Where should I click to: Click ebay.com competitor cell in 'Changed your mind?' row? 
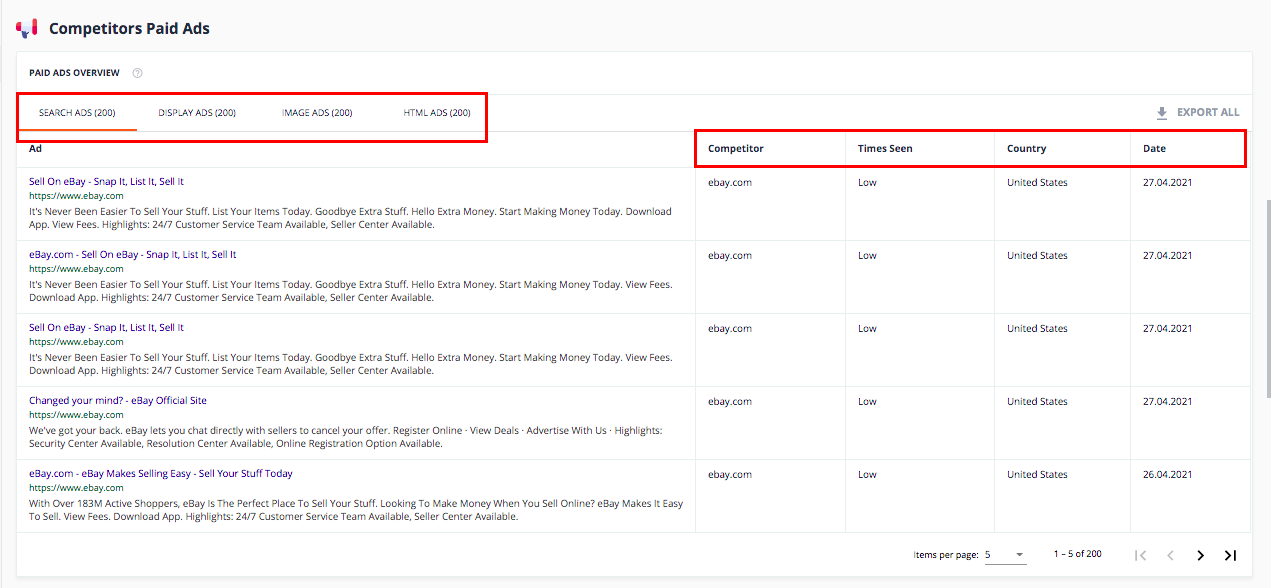[730, 401]
